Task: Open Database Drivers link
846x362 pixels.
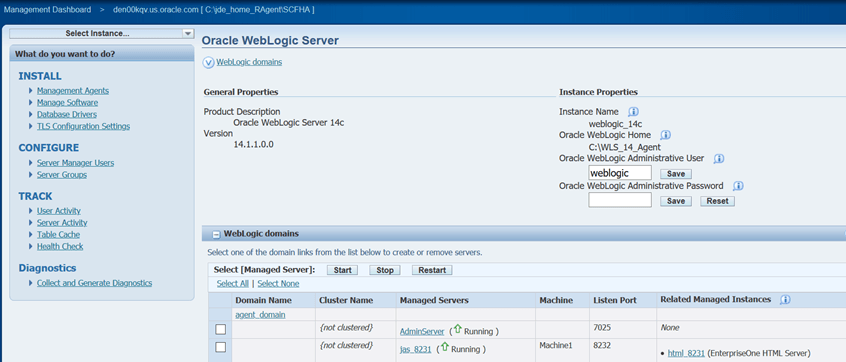Action: 67,114
